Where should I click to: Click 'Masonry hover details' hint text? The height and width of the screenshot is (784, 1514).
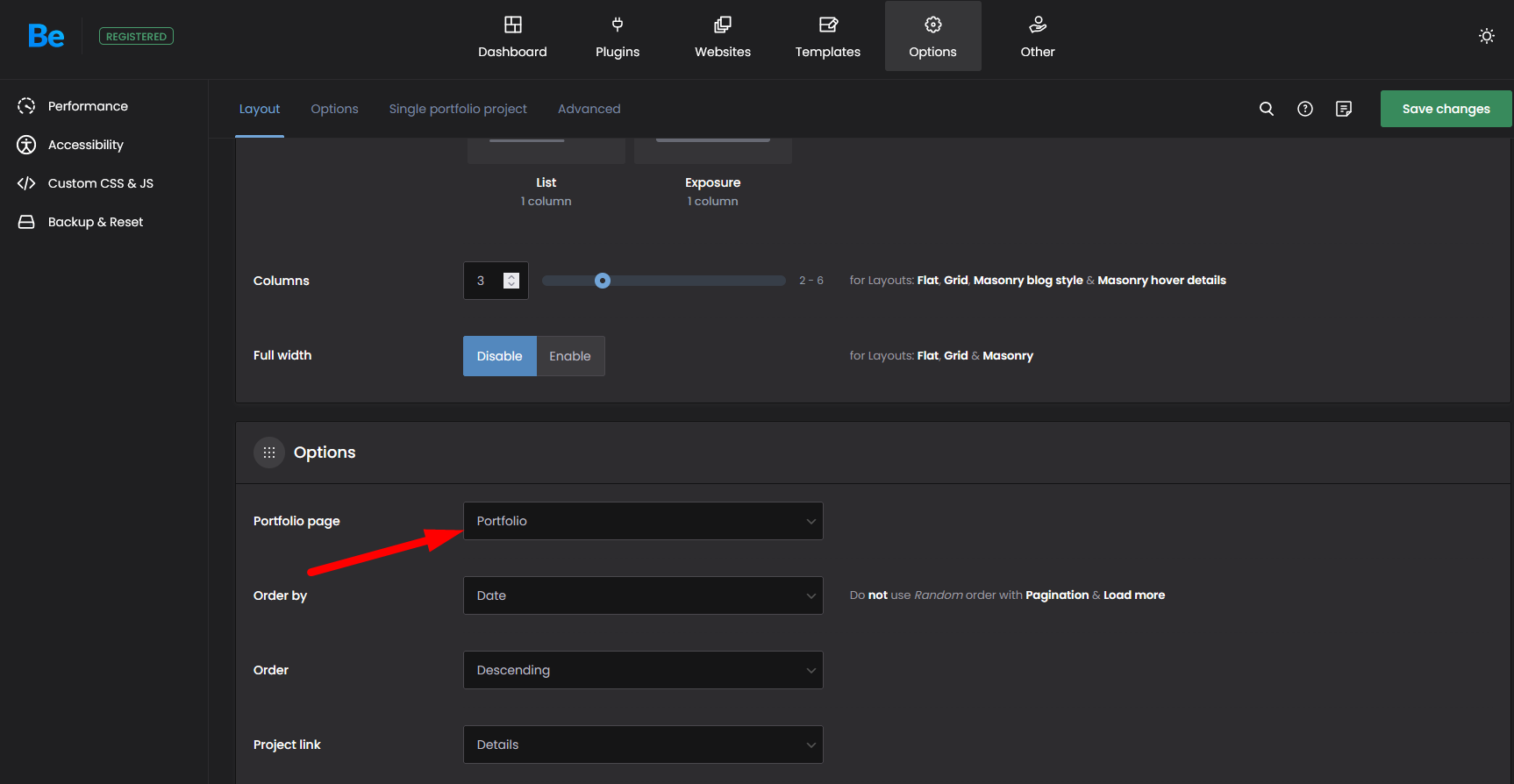pos(1162,281)
